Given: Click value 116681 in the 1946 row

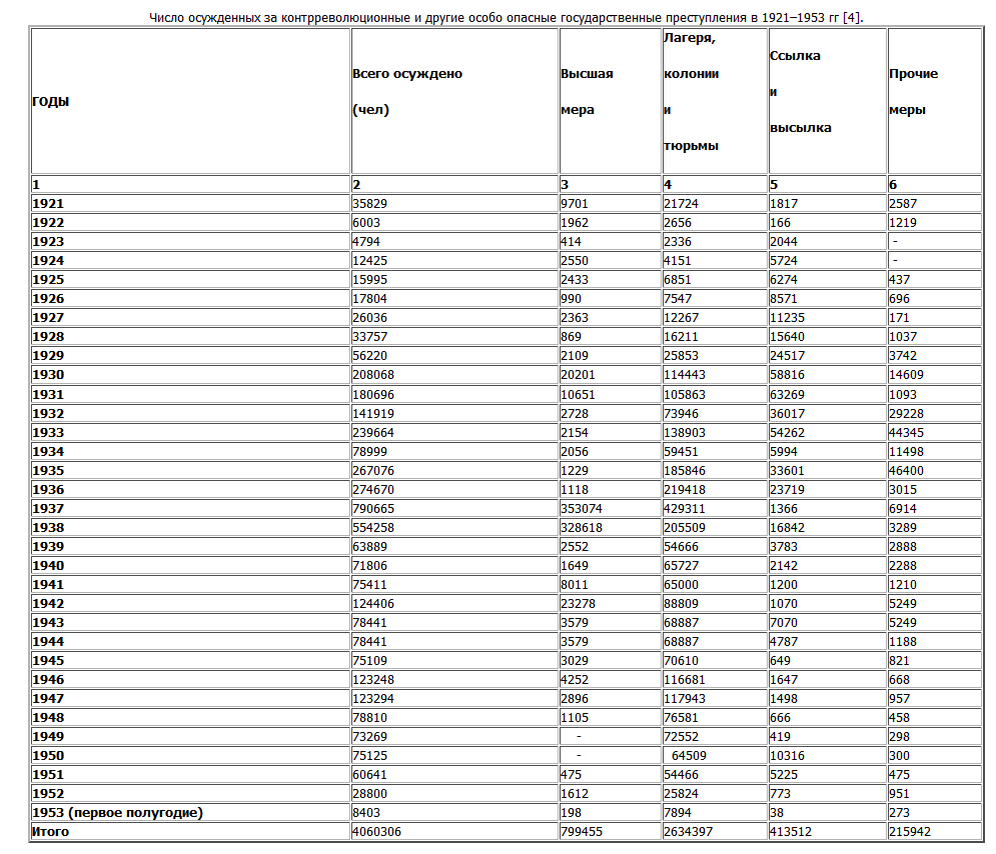Looking at the screenshot, I should point(715,680).
